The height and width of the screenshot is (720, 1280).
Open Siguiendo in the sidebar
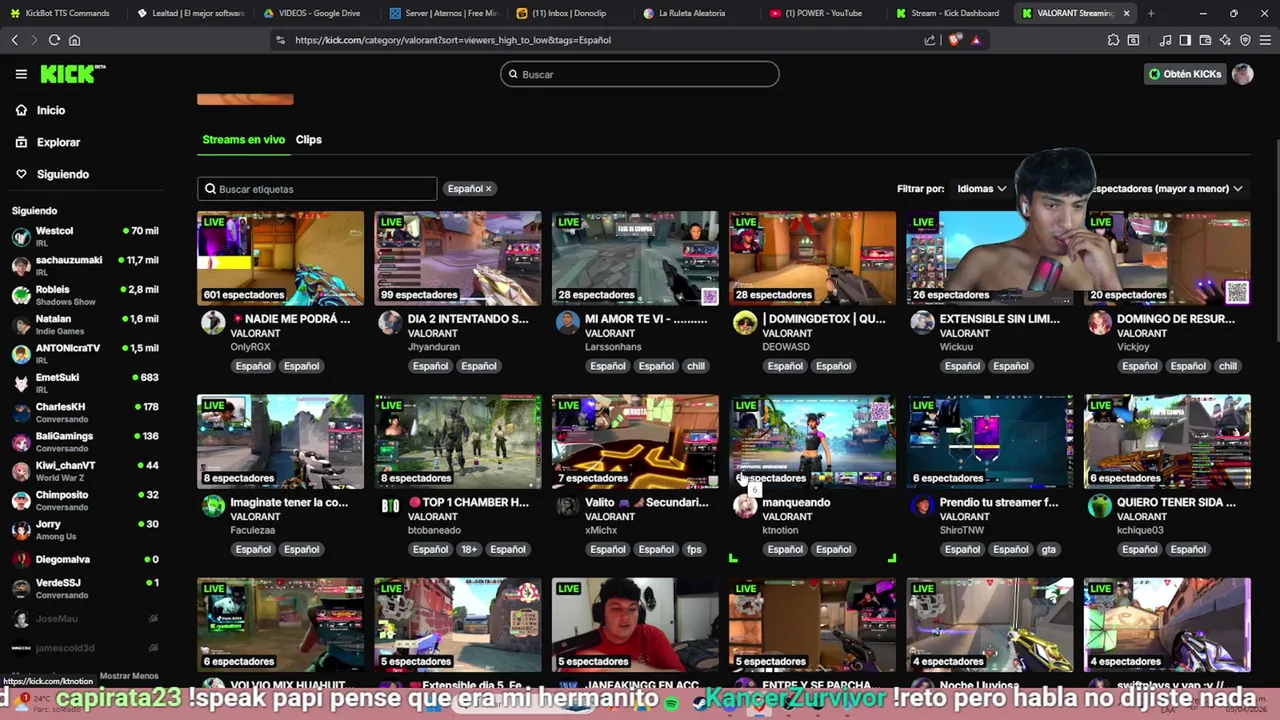(x=63, y=174)
